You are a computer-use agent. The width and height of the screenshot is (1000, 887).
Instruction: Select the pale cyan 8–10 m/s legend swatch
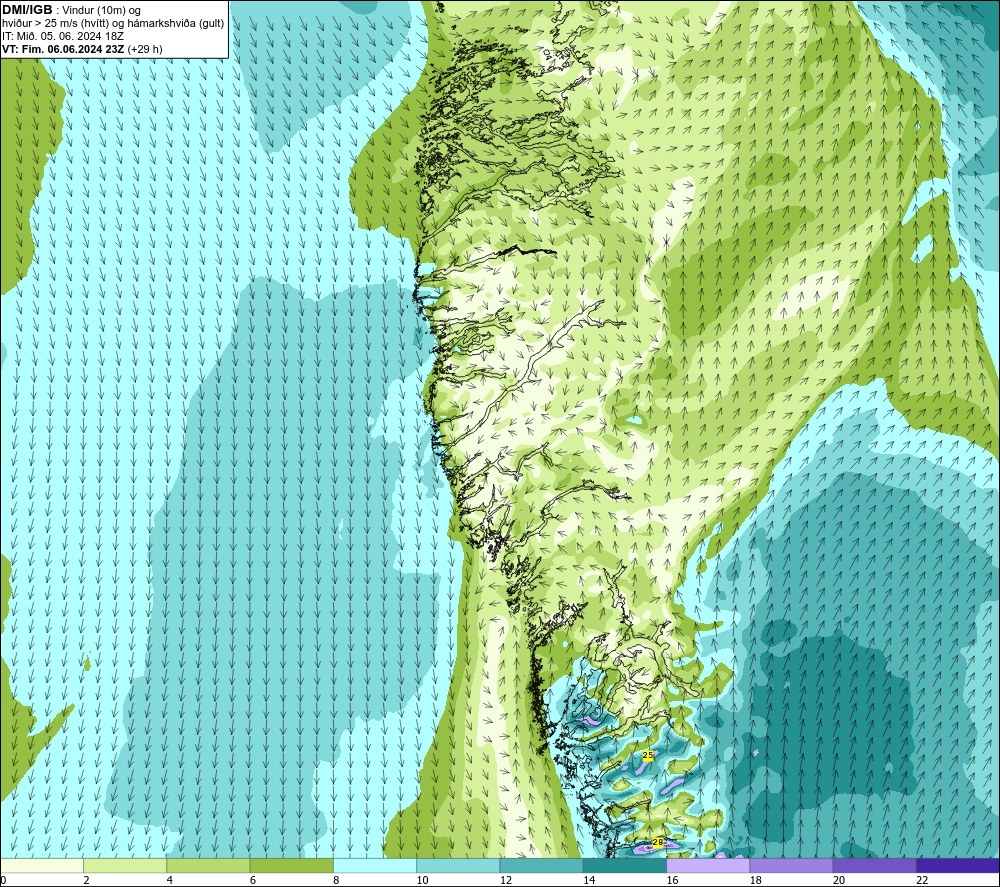pos(375,865)
